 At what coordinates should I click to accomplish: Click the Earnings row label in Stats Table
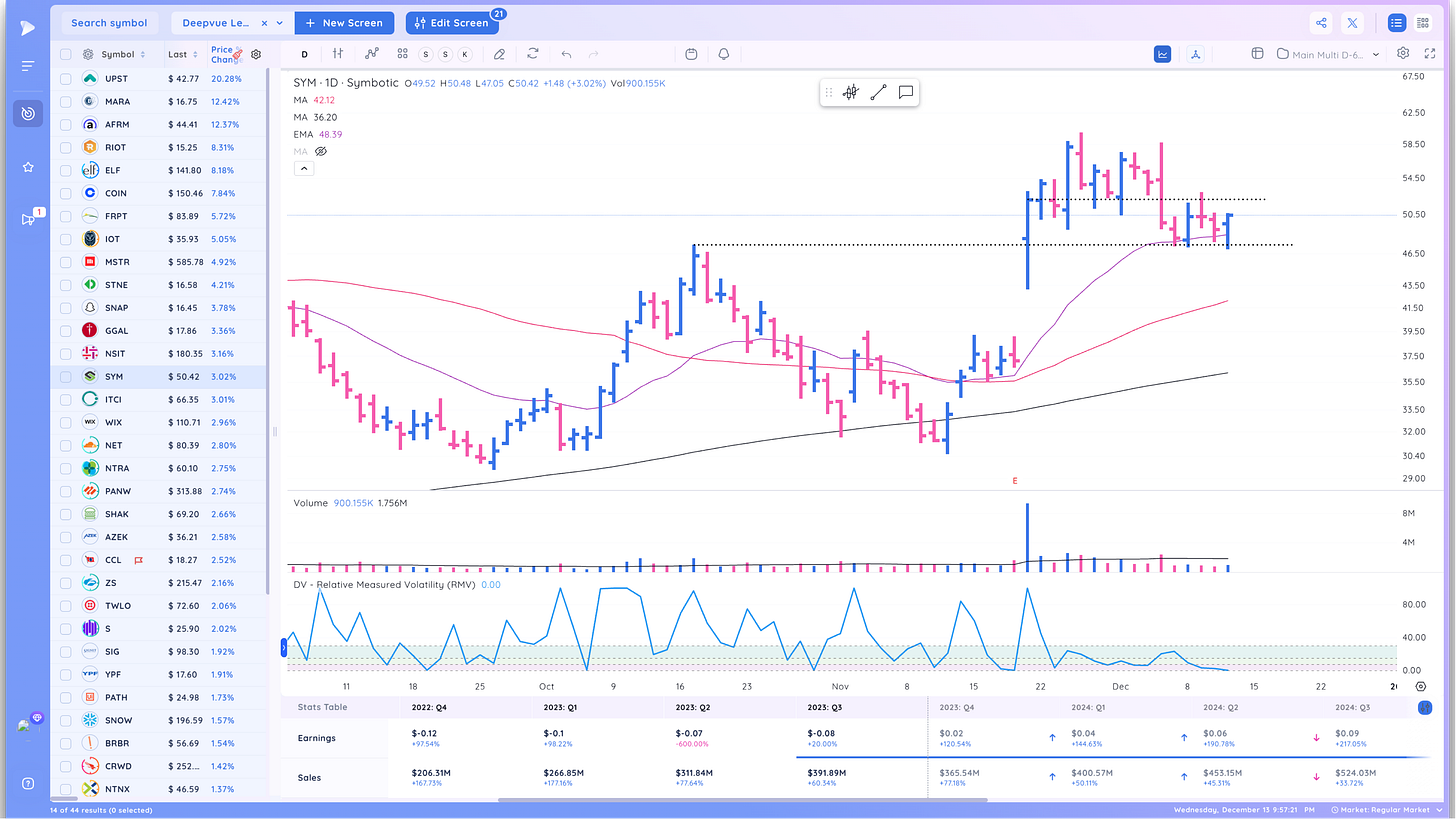tap(317, 738)
